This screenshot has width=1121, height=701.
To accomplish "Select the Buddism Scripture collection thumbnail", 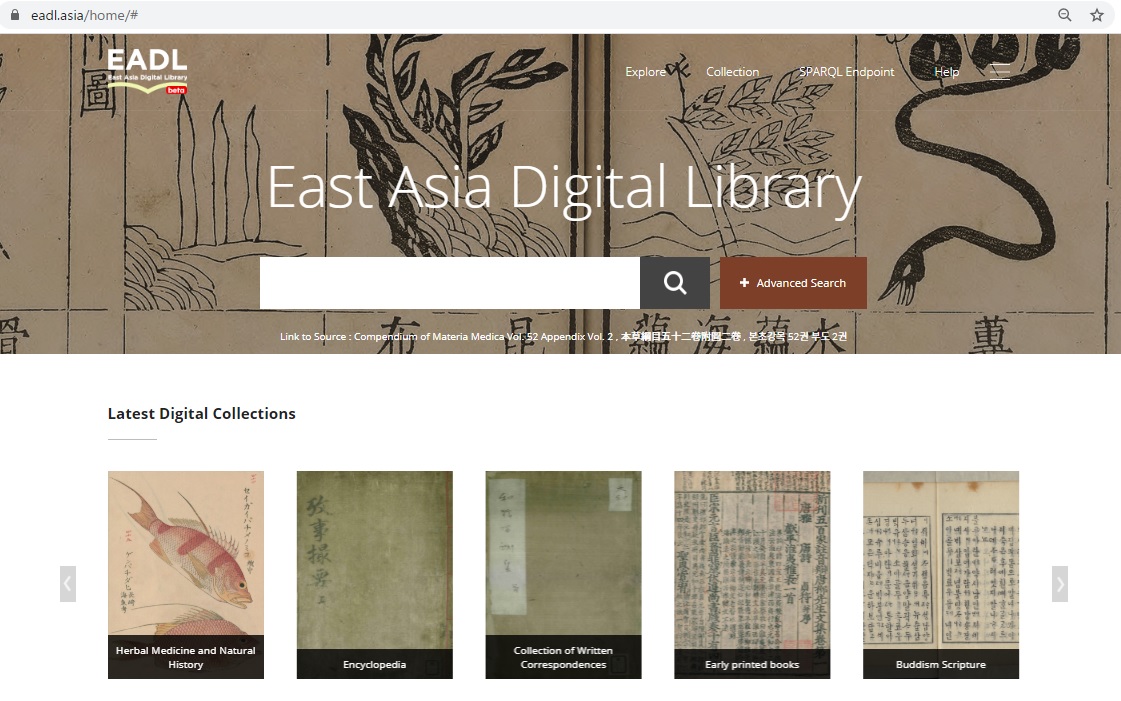I will (x=940, y=574).
